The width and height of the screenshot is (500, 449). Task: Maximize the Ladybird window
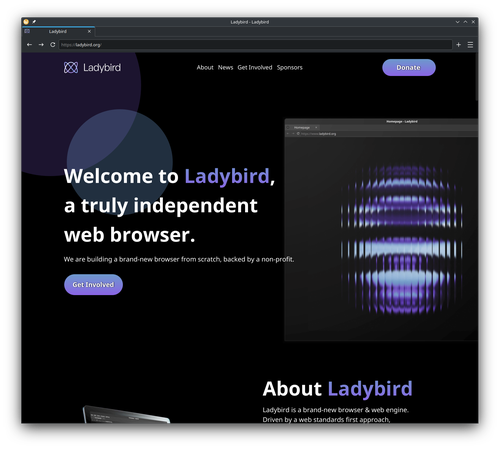click(x=465, y=22)
